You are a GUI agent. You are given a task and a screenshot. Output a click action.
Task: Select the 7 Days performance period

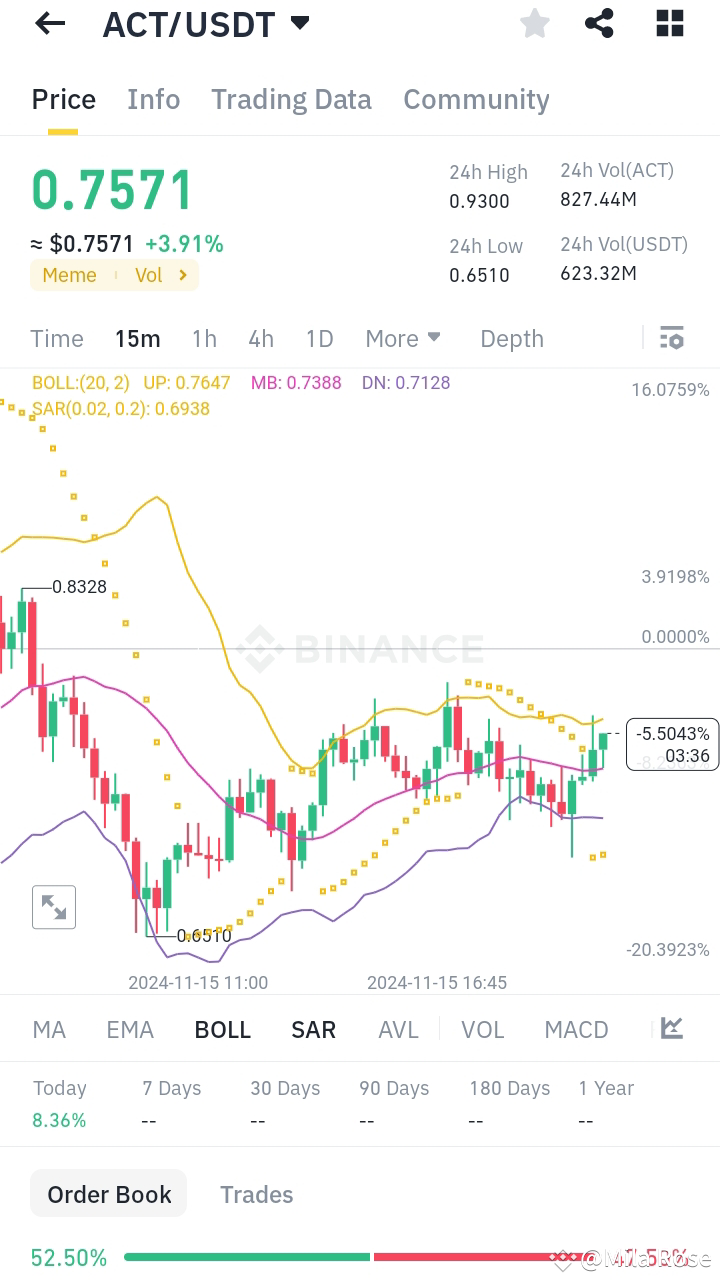171,1088
